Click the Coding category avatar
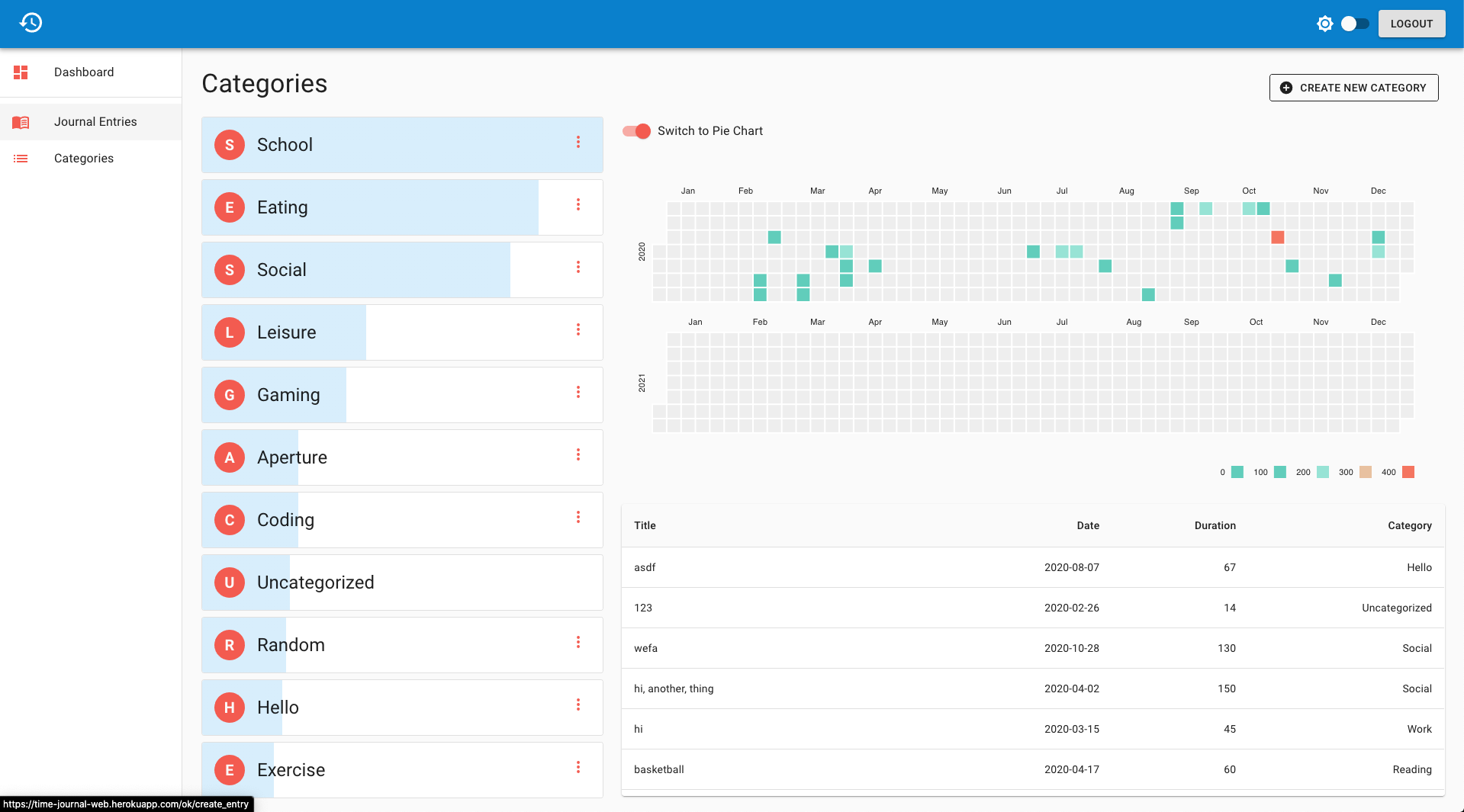 (x=230, y=520)
